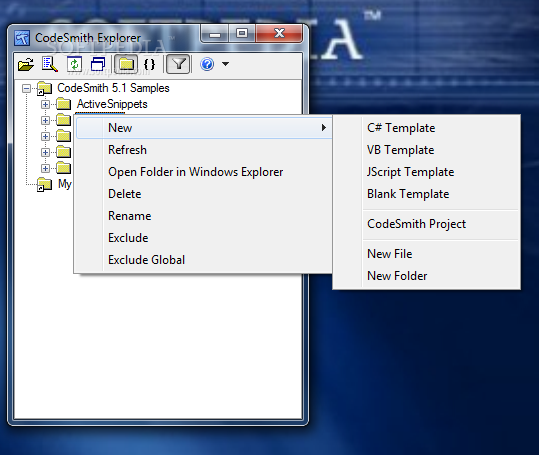Click the CodeSmith Explorer title bar app icon

click(22, 38)
